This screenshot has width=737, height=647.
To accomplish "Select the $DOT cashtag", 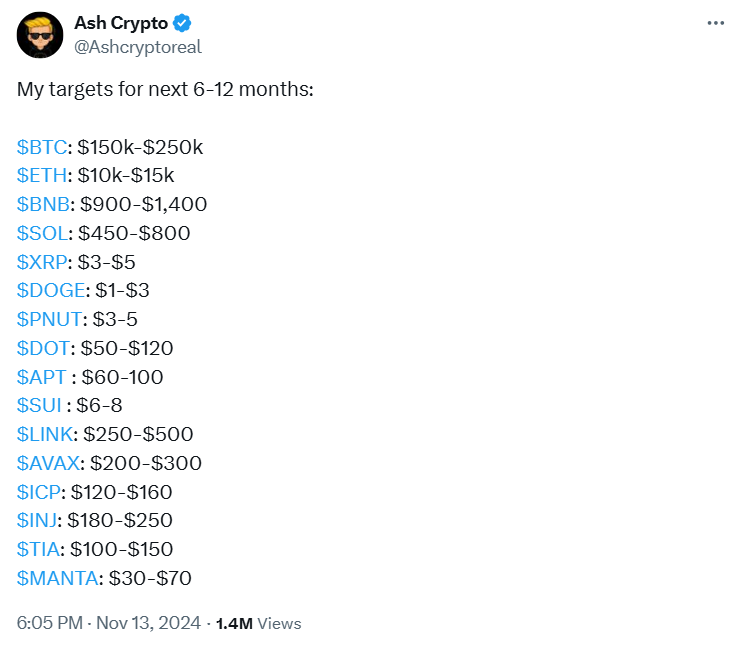I will point(41,349).
